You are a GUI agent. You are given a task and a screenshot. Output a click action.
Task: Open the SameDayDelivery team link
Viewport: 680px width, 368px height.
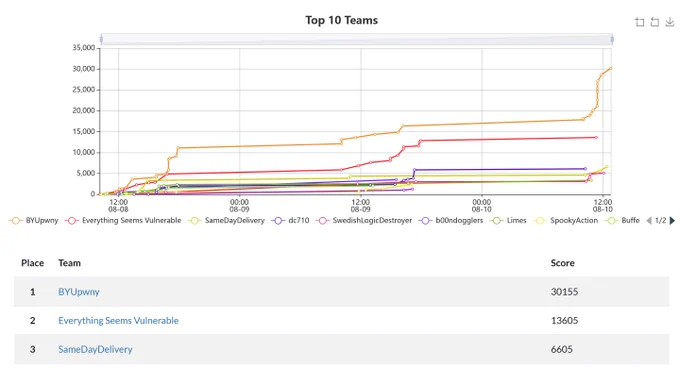95,349
